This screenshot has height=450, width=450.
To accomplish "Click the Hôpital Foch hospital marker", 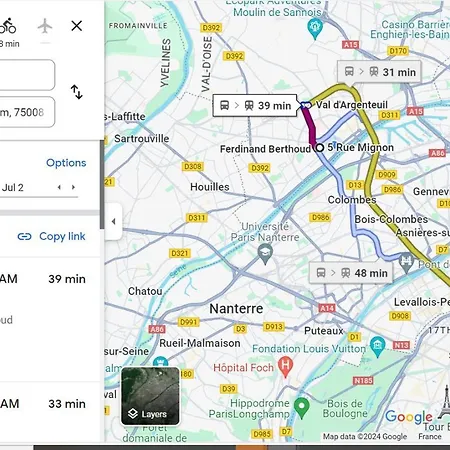I will click(285, 366).
